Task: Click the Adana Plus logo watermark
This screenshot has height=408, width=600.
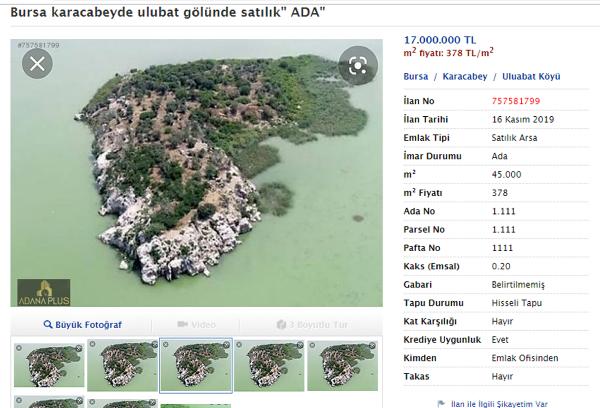Action: click(x=44, y=292)
